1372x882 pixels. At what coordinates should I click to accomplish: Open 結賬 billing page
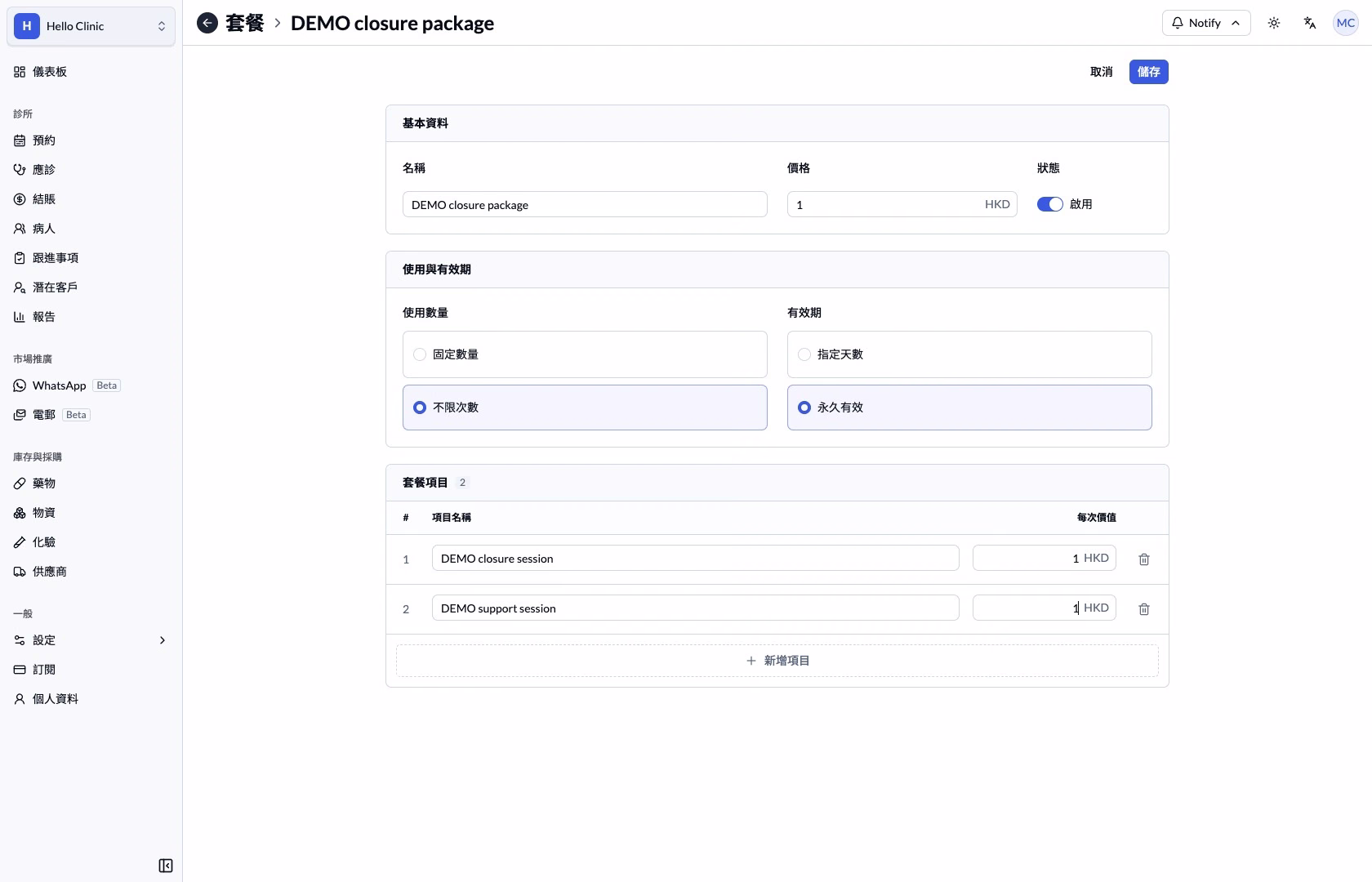coord(91,199)
